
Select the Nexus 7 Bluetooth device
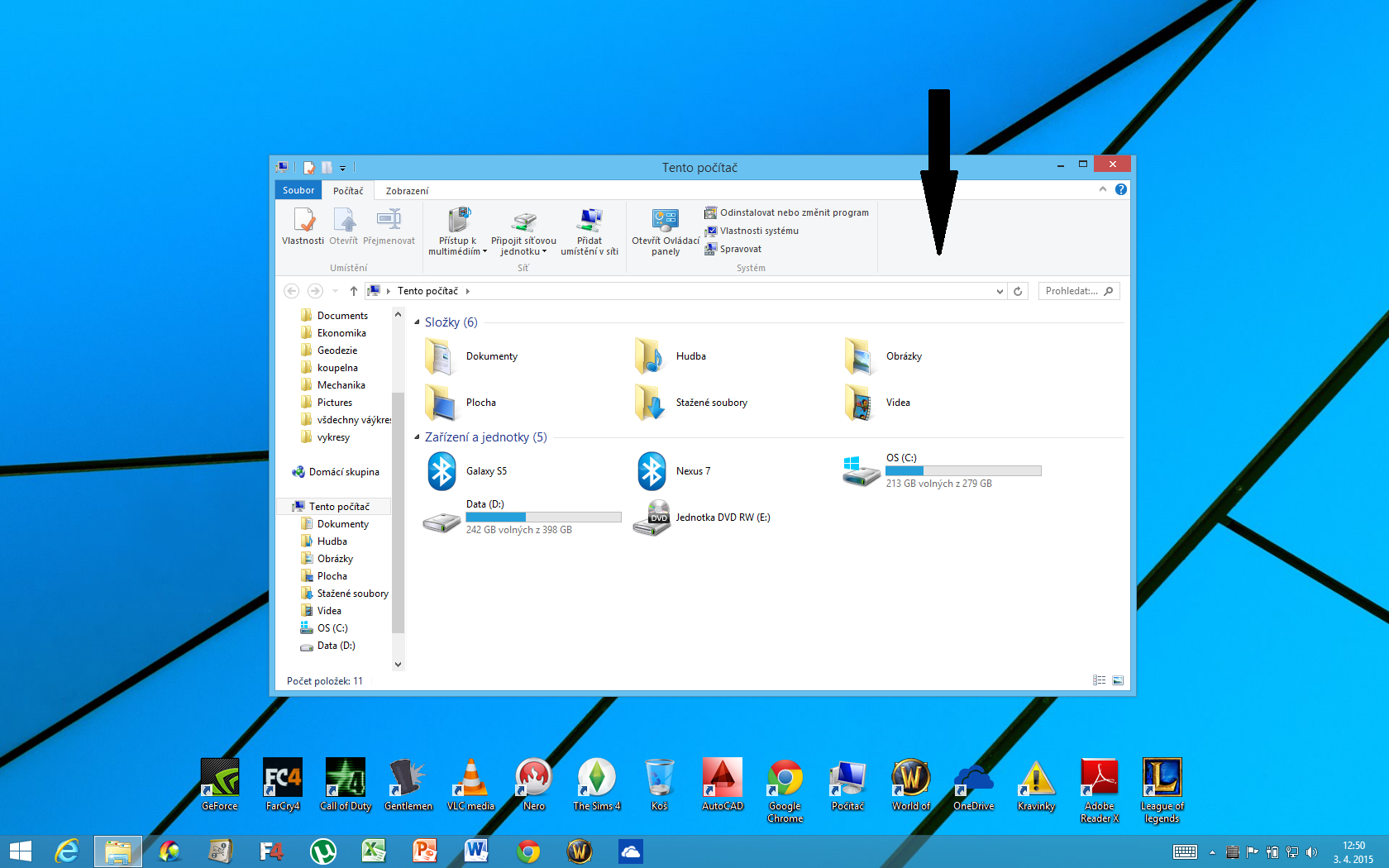point(674,471)
